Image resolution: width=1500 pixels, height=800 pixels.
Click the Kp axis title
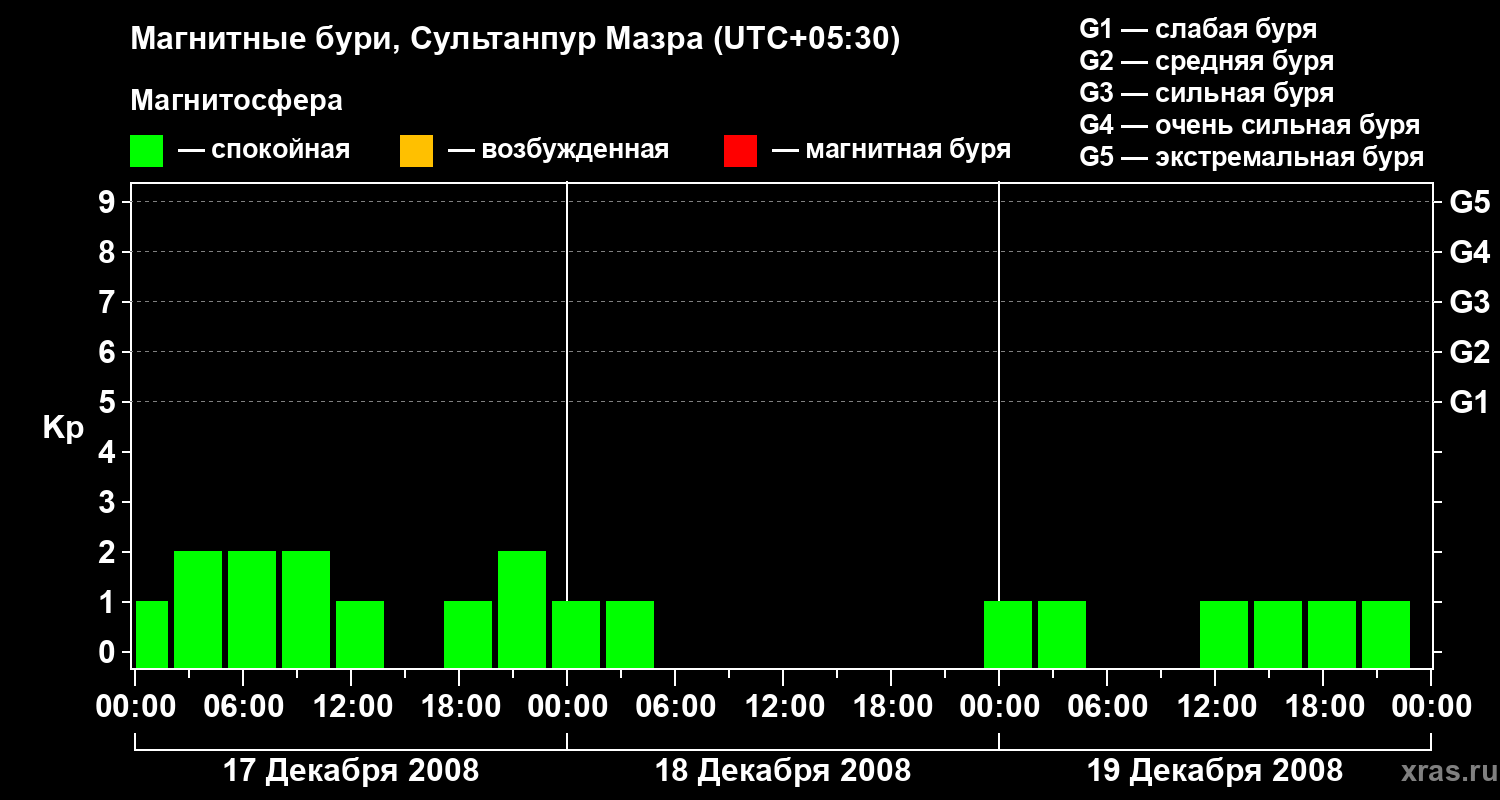click(63, 428)
